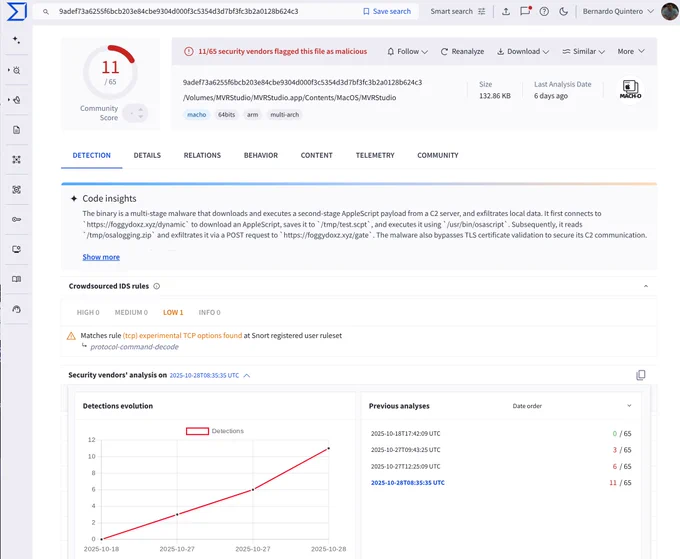This screenshot has width=680, height=559.
Task: Click the sparkle AI icon in sidebar
Action: click(x=16, y=40)
